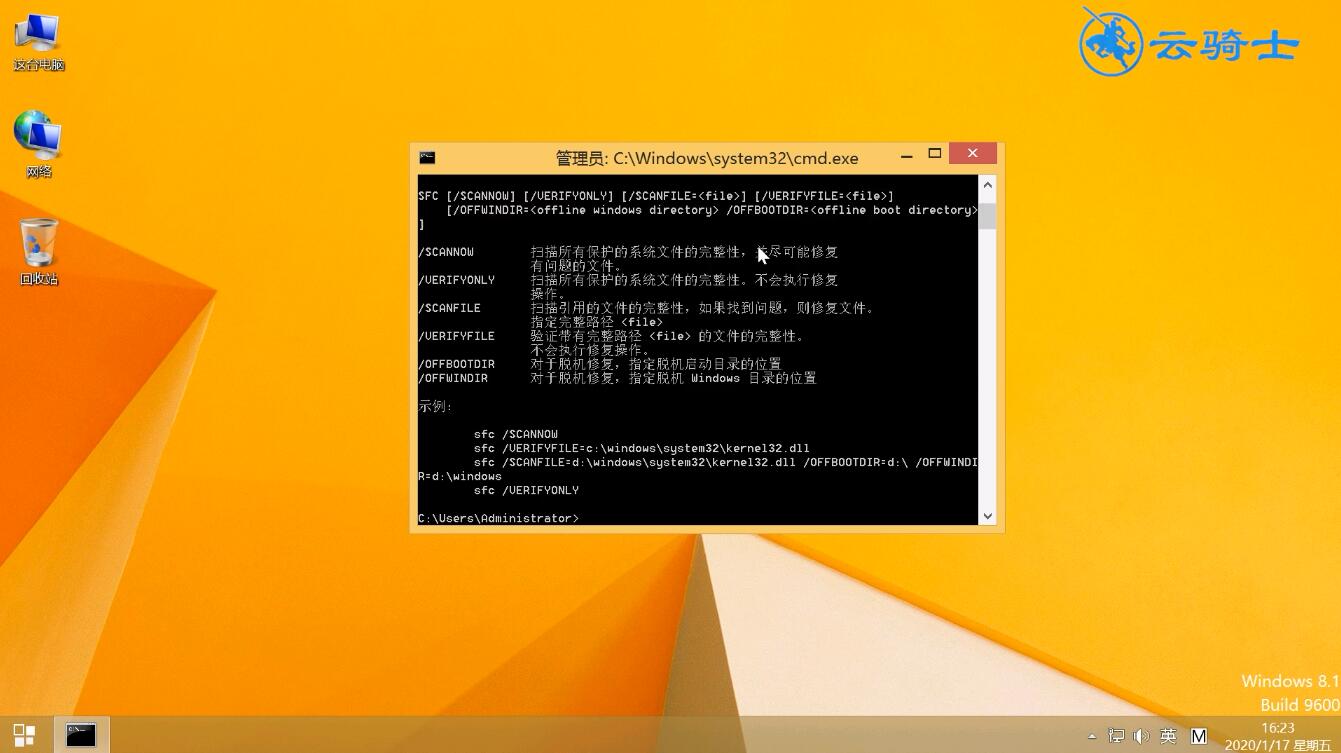Switch the 英 input language indicator
The image size is (1341, 753).
1168,736
